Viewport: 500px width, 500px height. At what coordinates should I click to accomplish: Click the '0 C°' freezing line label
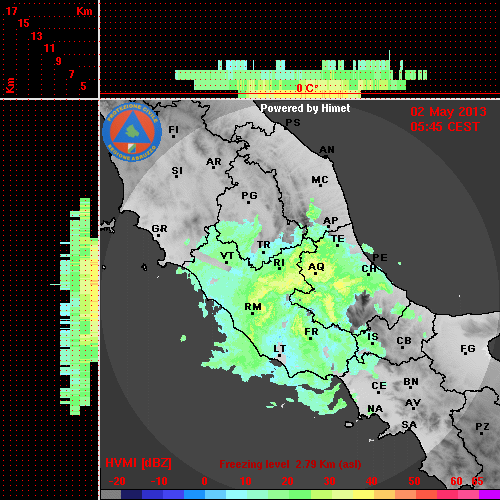(x=307, y=88)
